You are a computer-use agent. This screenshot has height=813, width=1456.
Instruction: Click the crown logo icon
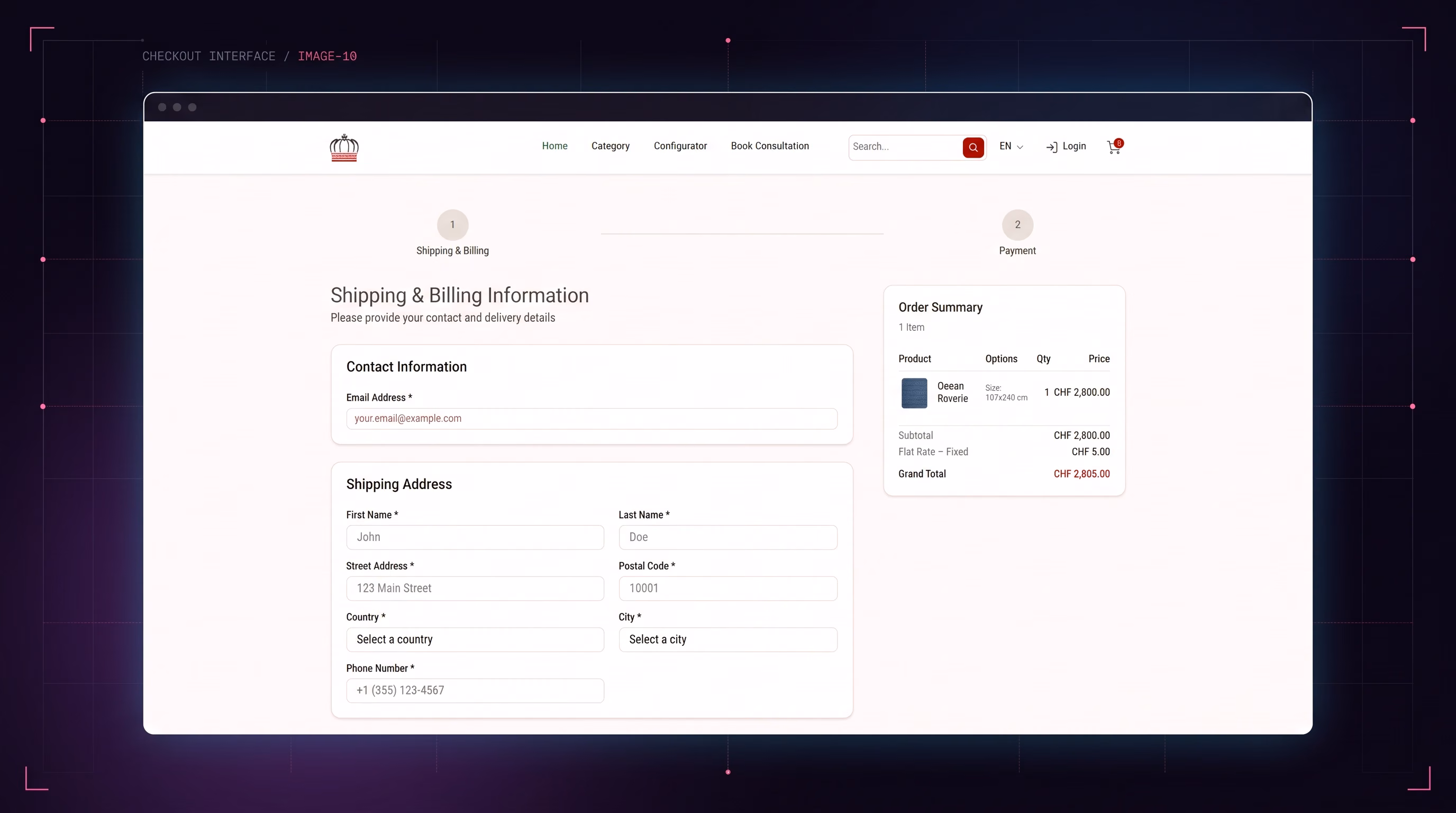(x=344, y=148)
